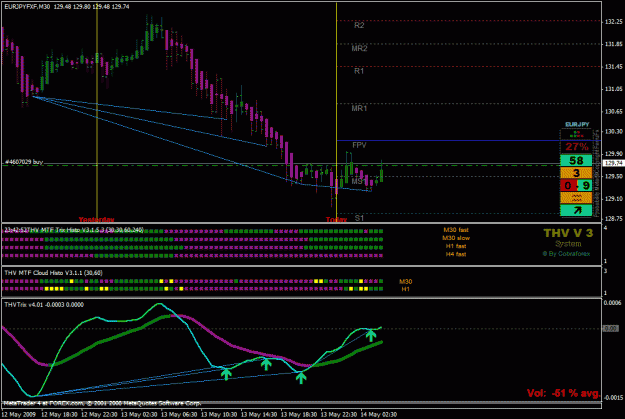Click the Vol: -51 % avg. reading
The image size is (625, 419).
tap(563, 393)
